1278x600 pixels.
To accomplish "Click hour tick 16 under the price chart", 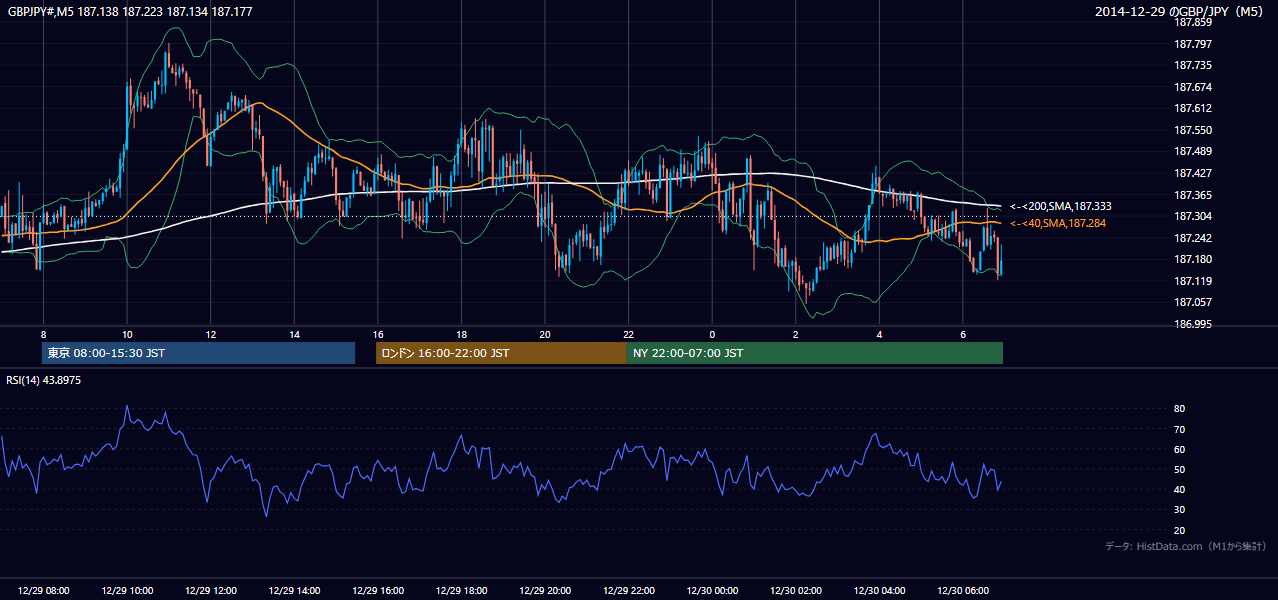I will pos(378,334).
